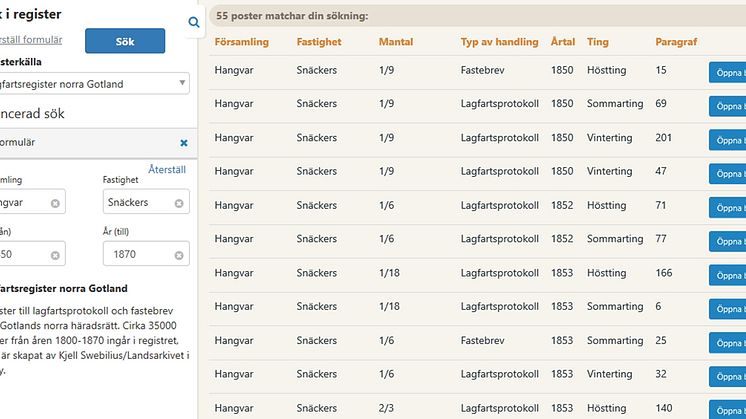Close the form panel with the X icon
The width and height of the screenshot is (746, 419).
pos(184,143)
